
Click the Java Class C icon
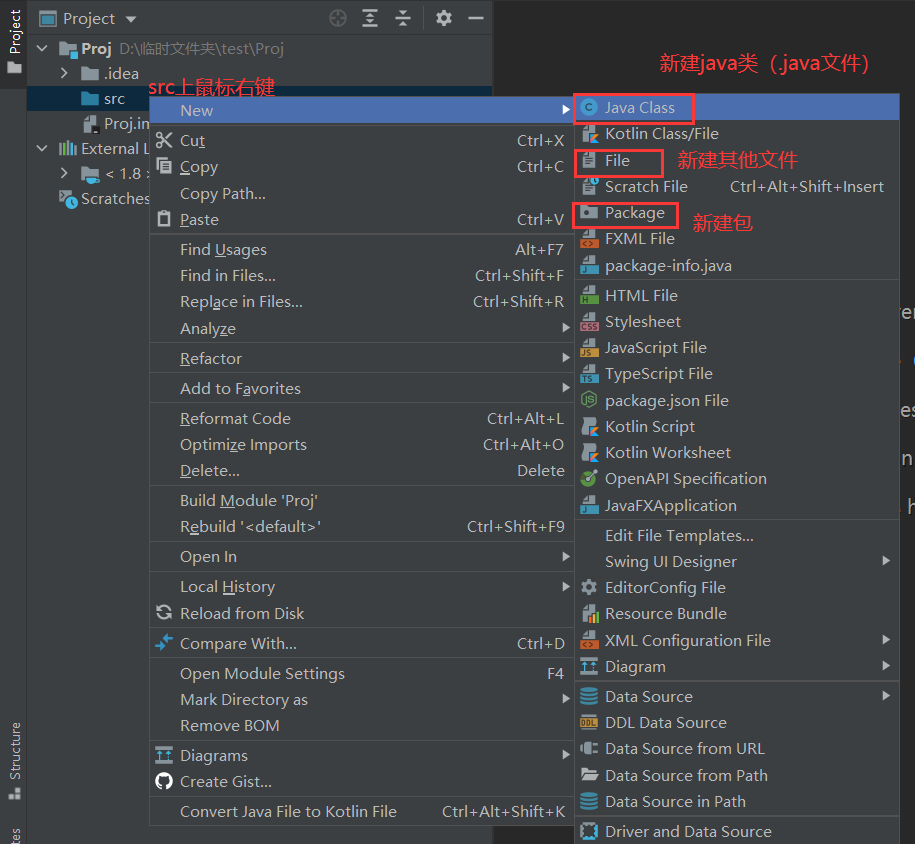click(589, 107)
